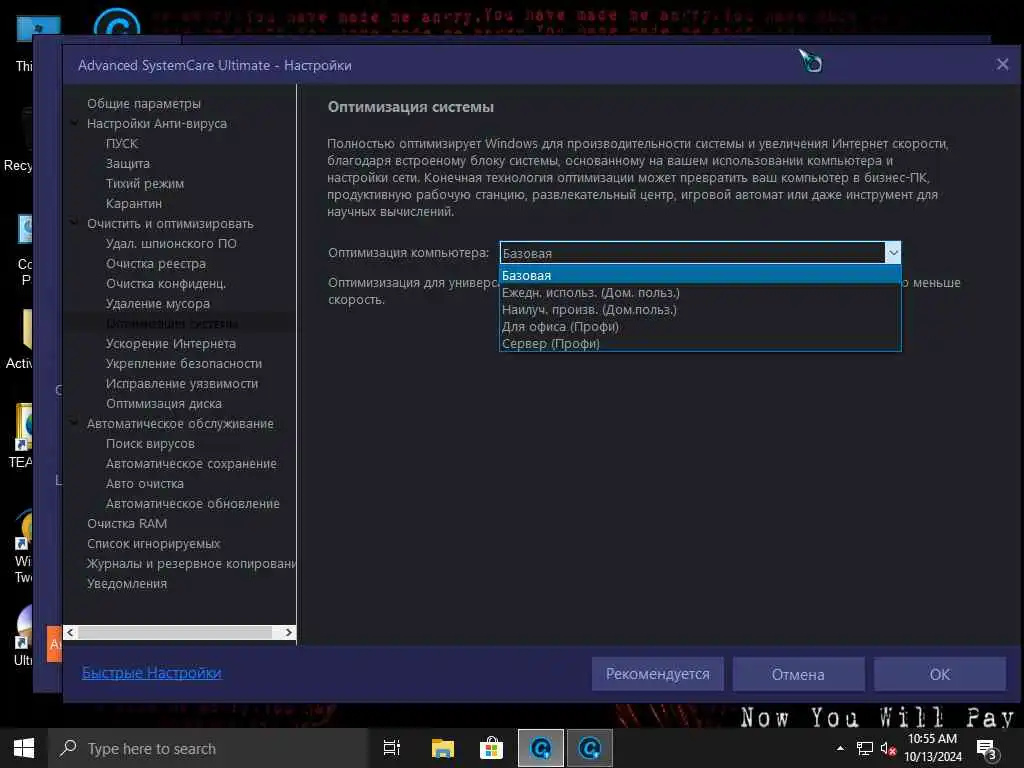1024x768 pixels.
Task: Open the network status tray icon
Action: pyautogui.click(x=865, y=748)
